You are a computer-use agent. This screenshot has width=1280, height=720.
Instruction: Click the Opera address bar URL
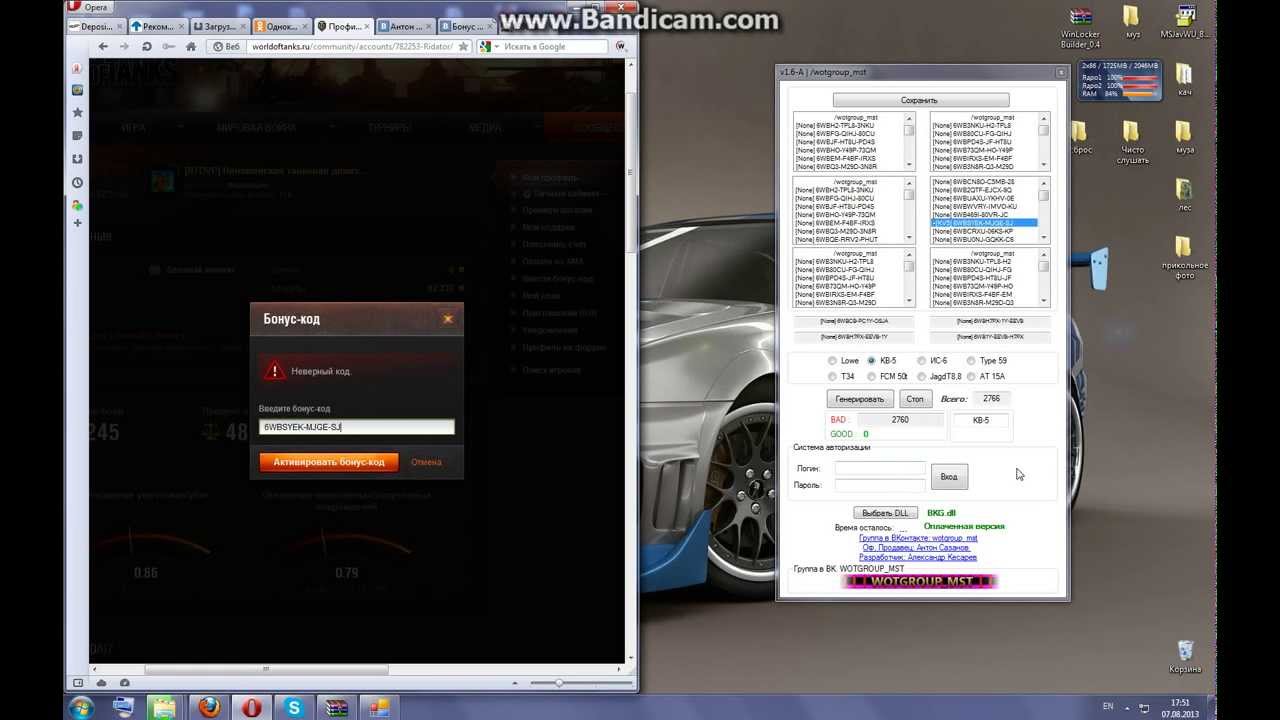(x=352, y=47)
